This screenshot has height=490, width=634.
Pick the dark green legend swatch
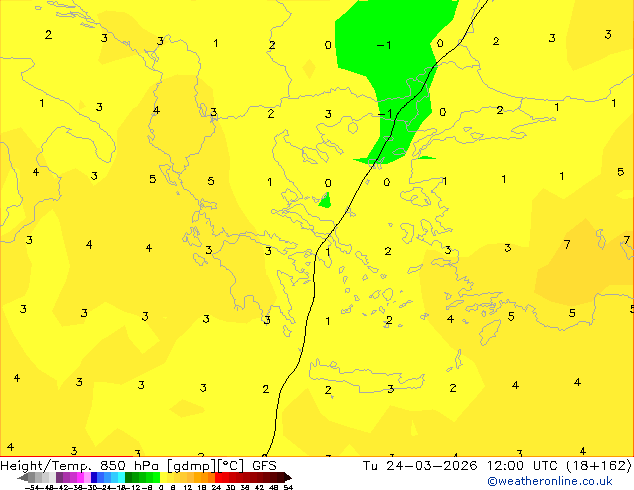click(x=129, y=477)
